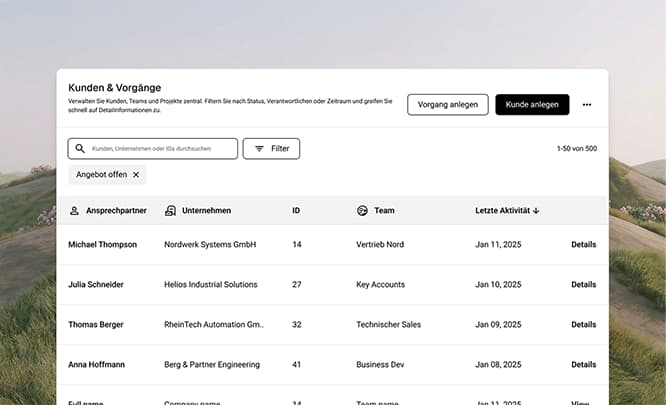Viewport: 666px width, 405px height.
Task: Click the filter lines icon
Action: [259, 149]
